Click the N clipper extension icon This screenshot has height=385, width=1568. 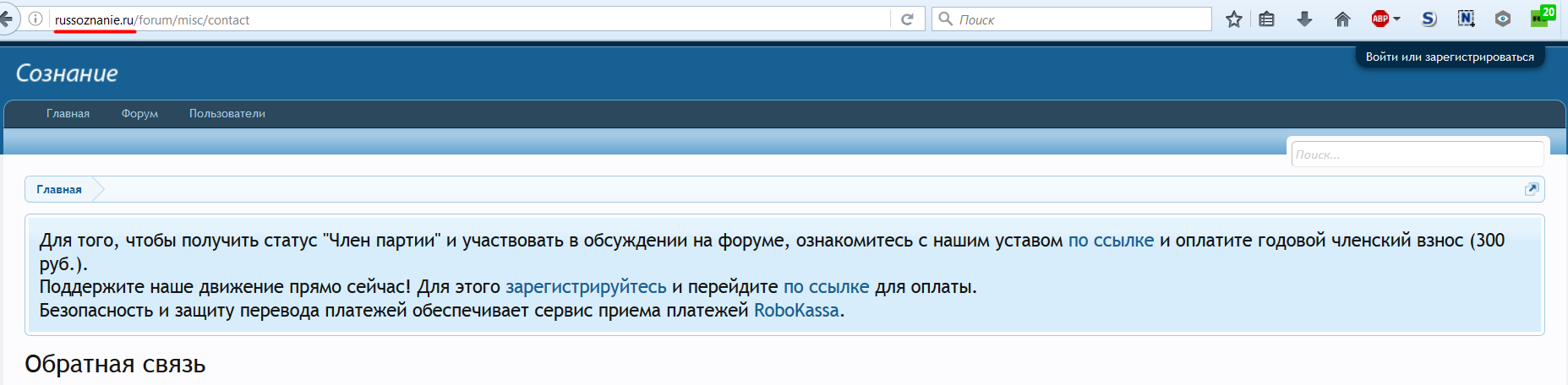[x=1466, y=19]
